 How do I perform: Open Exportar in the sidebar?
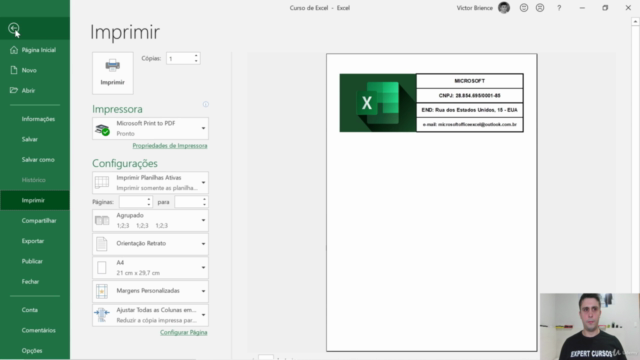(35, 241)
